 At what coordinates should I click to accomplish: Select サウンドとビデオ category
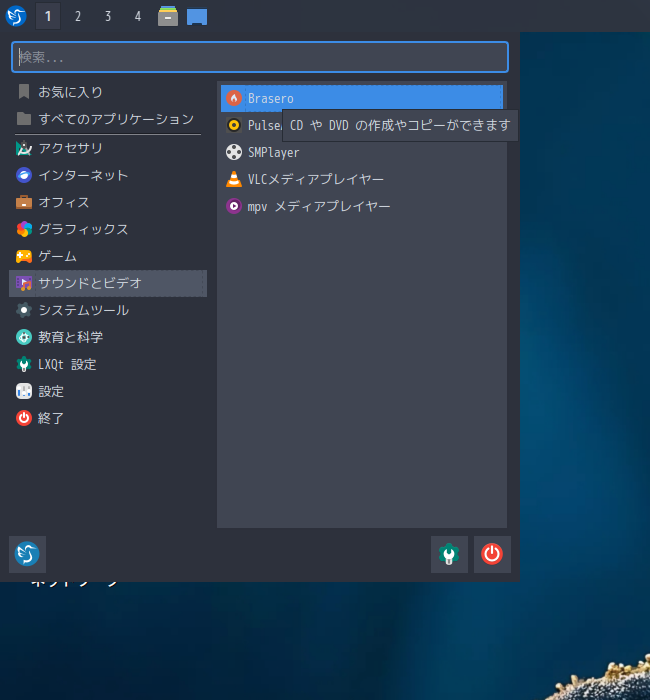point(108,283)
